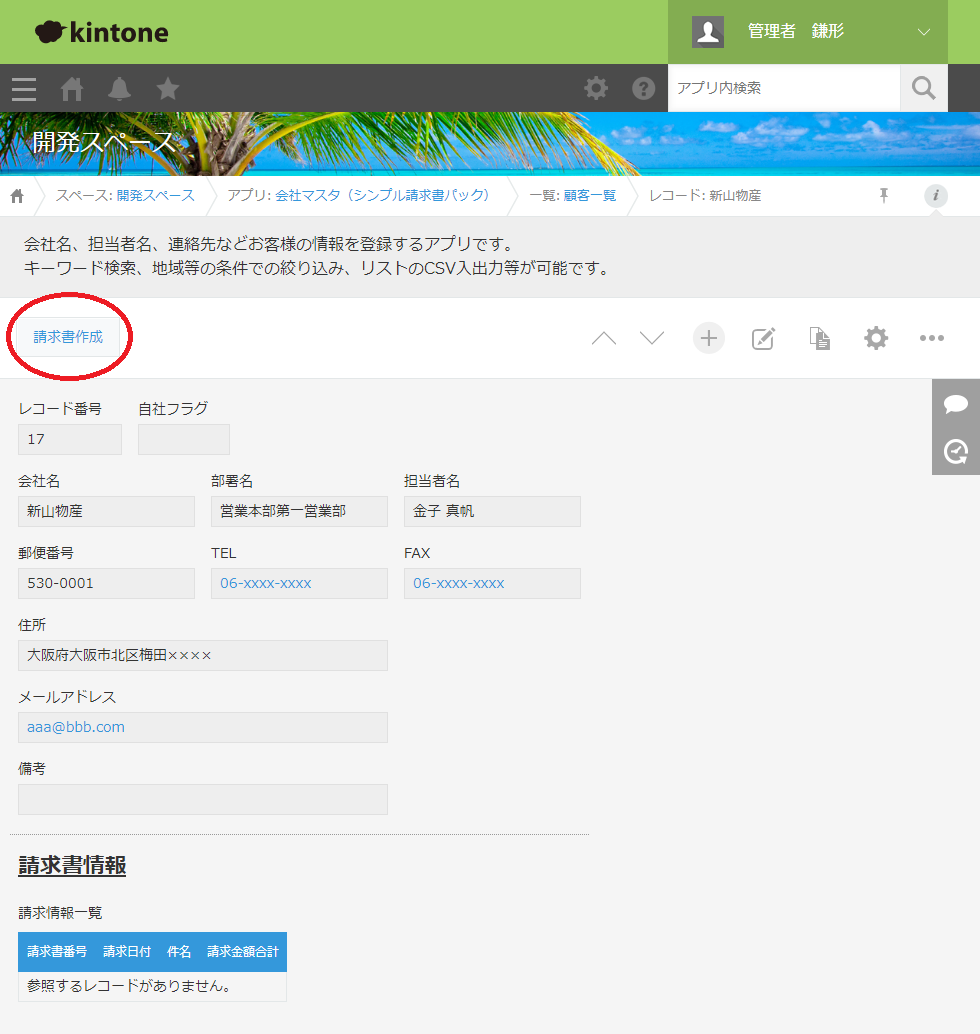980x1034 pixels.
Task: Click the breadcrumb home icon
Action: coord(17,196)
